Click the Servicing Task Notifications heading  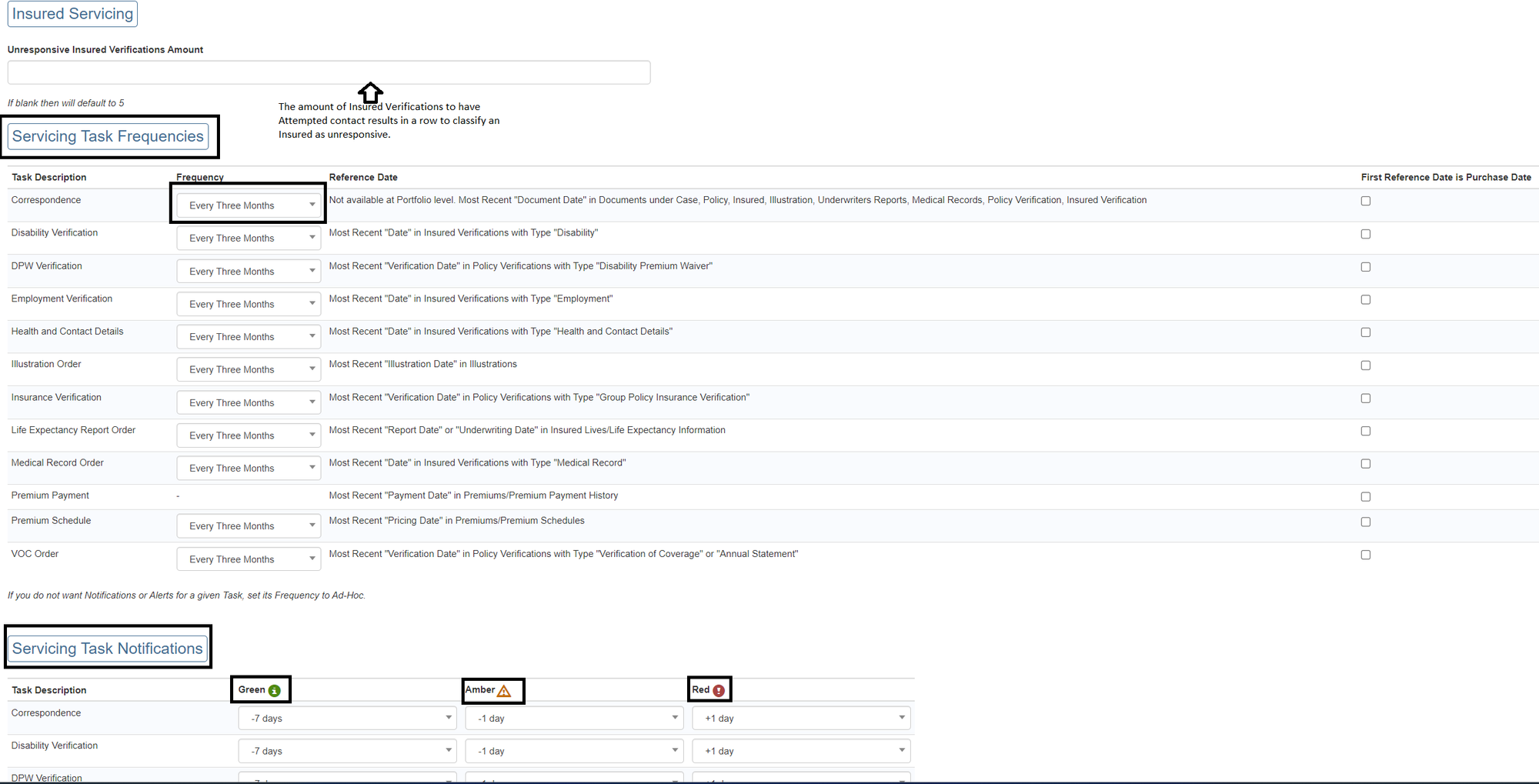coord(107,649)
